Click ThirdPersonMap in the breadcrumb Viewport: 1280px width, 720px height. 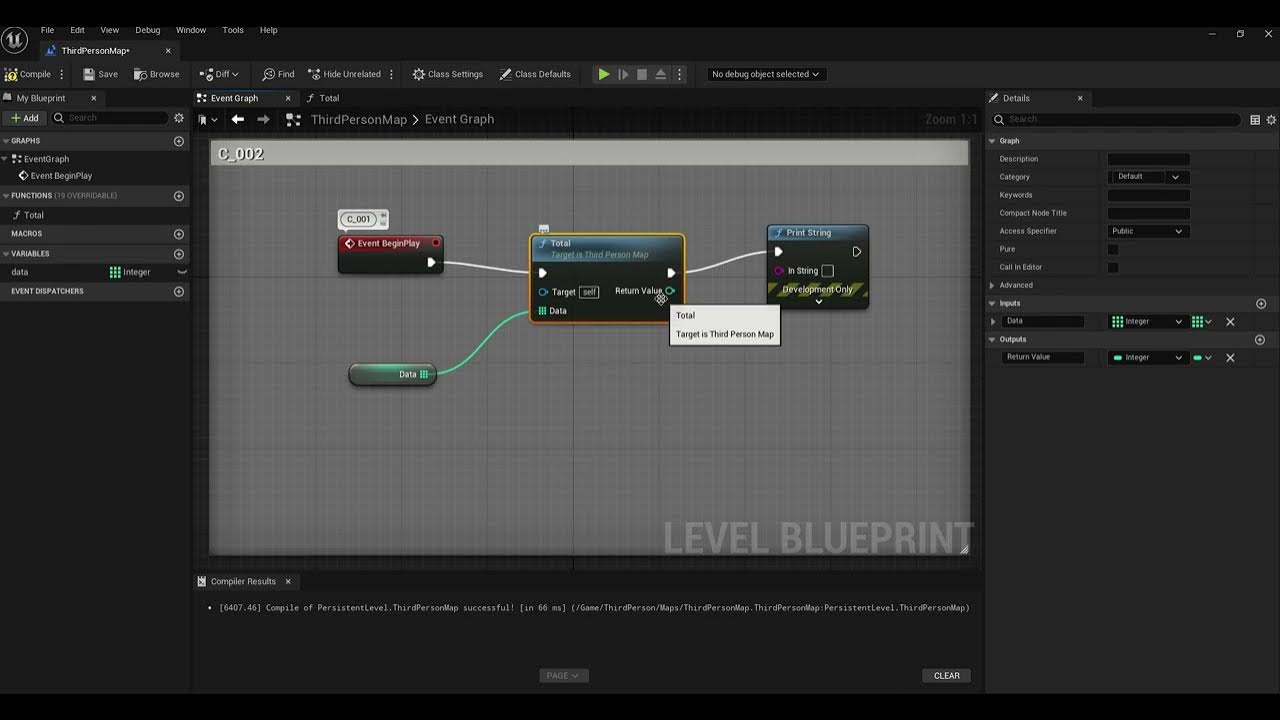pyautogui.click(x=359, y=119)
